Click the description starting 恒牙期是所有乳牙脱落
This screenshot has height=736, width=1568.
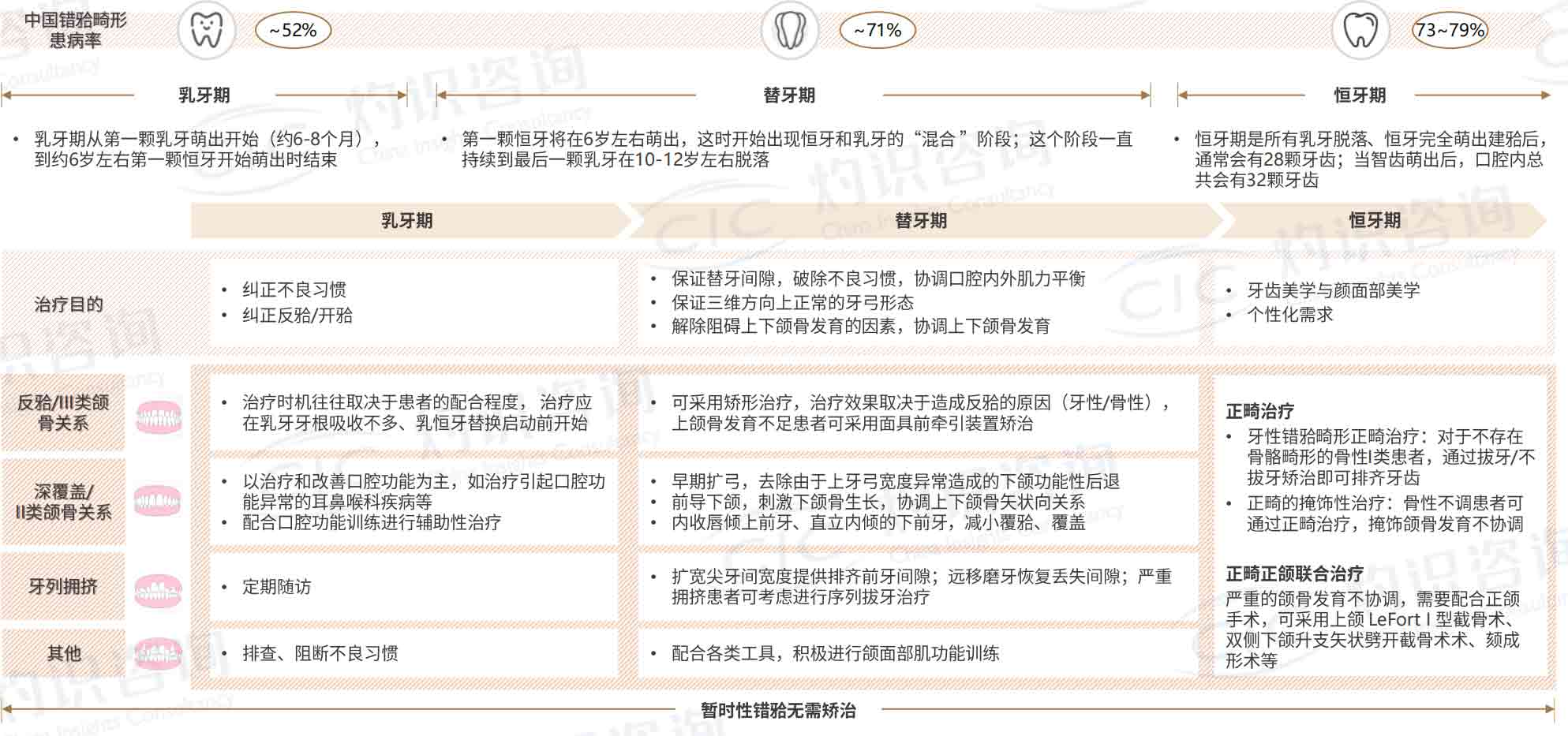coord(1372,159)
